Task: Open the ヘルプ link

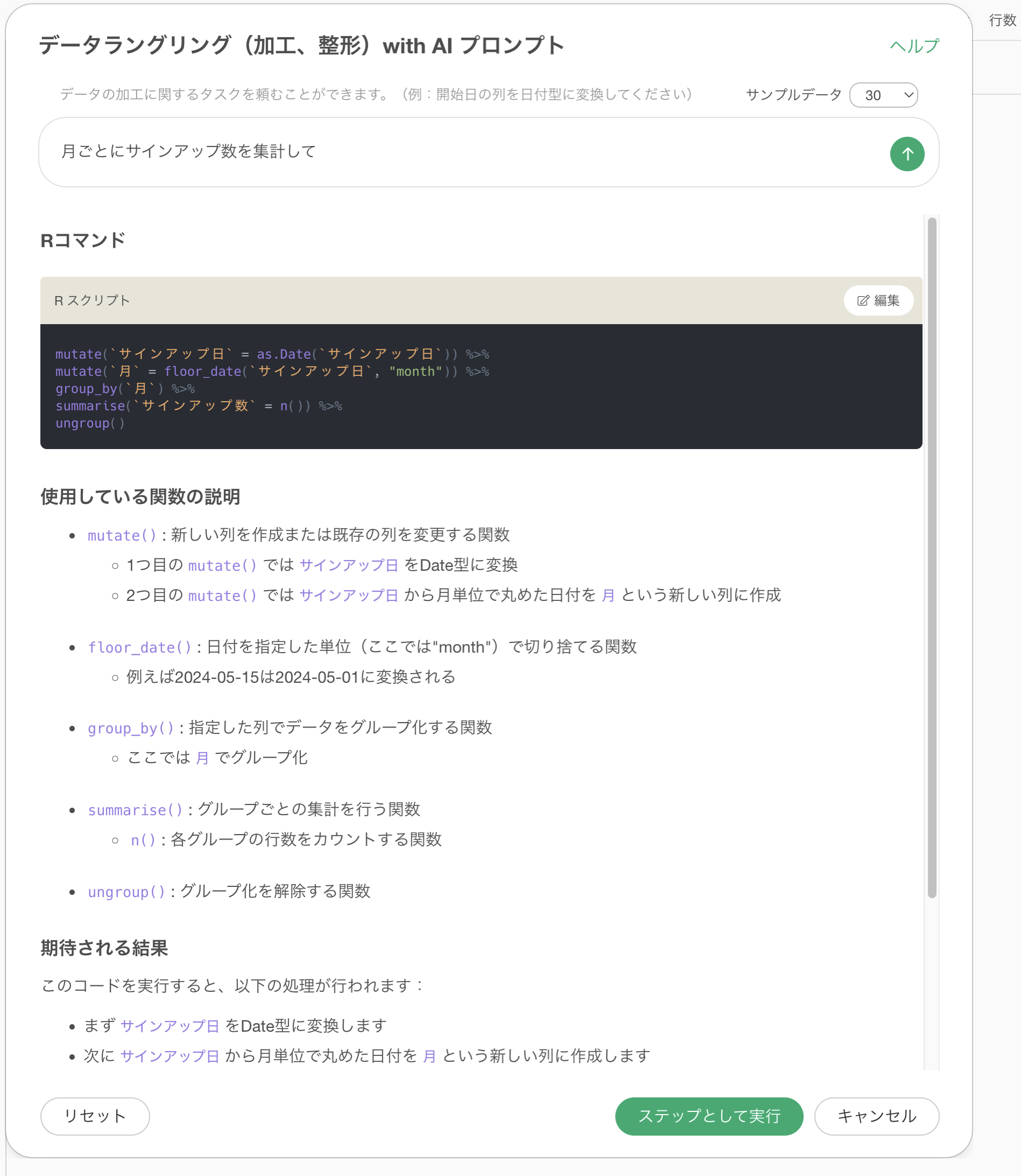Action: coord(914,46)
